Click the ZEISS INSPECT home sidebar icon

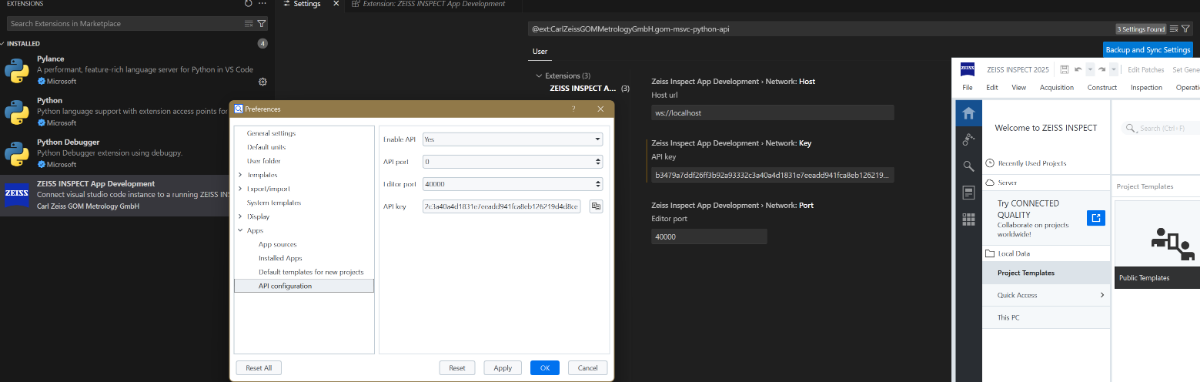[968, 114]
